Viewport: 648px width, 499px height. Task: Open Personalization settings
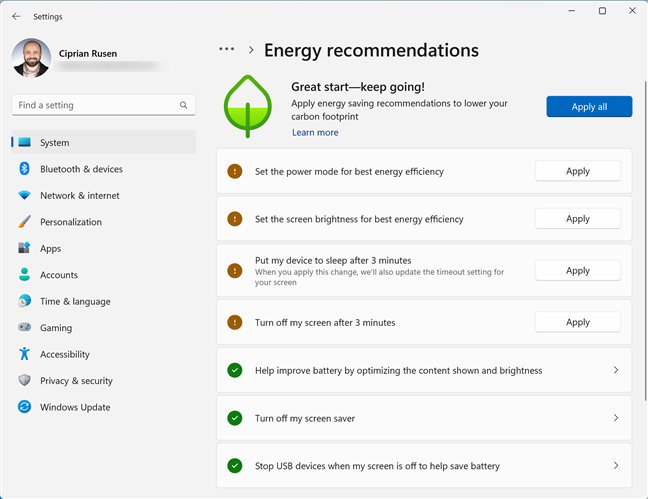[103, 222]
